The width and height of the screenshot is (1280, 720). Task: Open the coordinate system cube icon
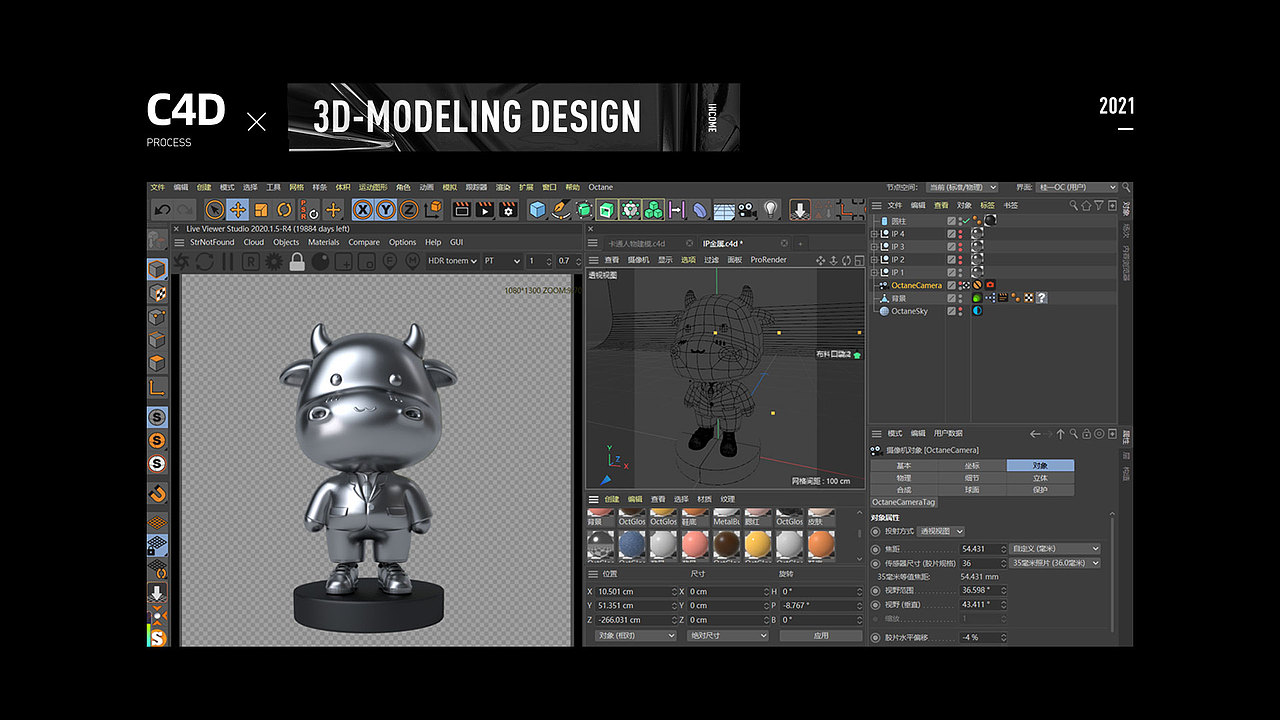click(433, 210)
